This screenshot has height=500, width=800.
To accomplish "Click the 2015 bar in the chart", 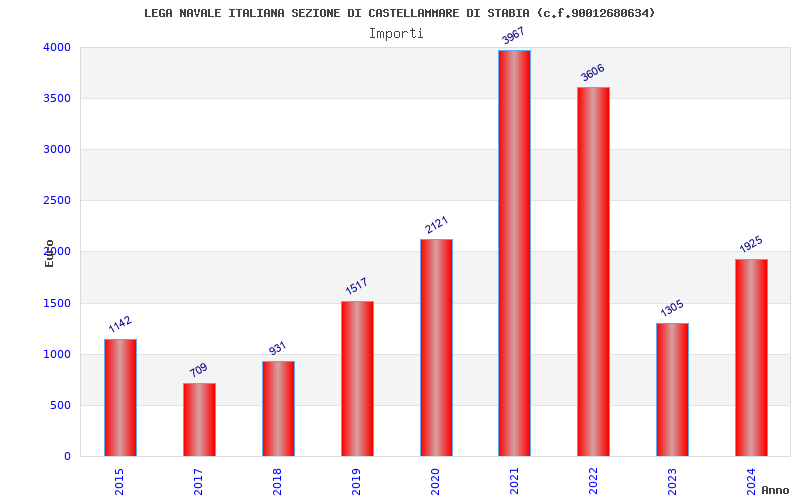I will pos(120,397).
